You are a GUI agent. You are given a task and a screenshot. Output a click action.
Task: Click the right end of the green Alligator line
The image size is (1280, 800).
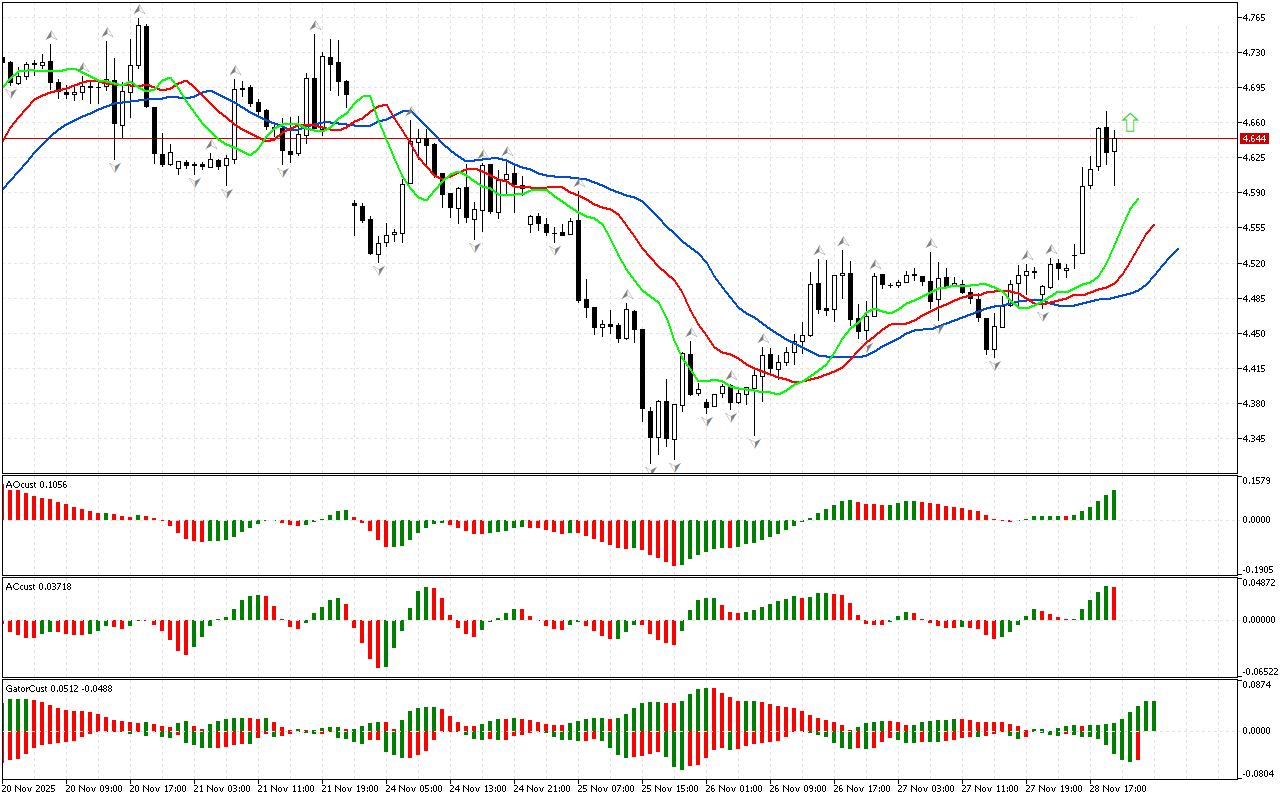tap(1138, 200)
